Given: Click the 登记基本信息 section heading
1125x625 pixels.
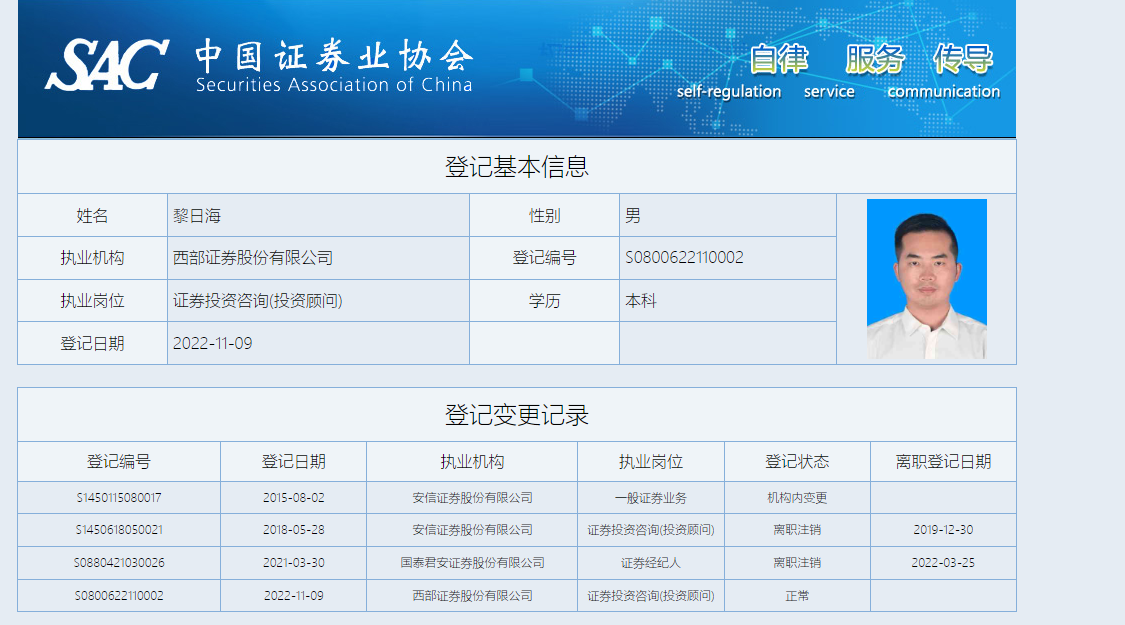Looking at the screenshot, I should point(516,167).
